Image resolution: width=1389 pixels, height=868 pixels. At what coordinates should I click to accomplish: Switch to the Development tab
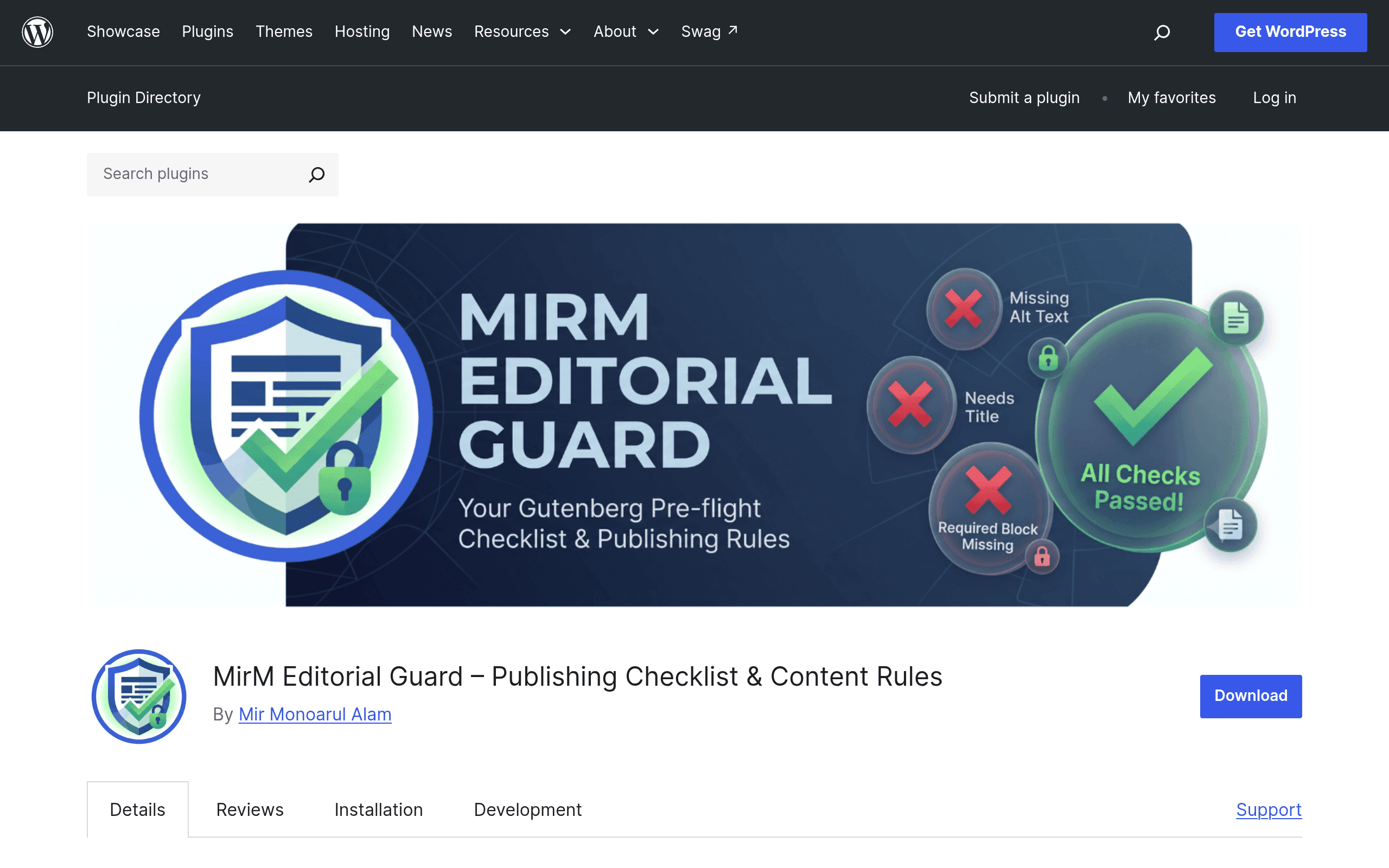(528, 809)
